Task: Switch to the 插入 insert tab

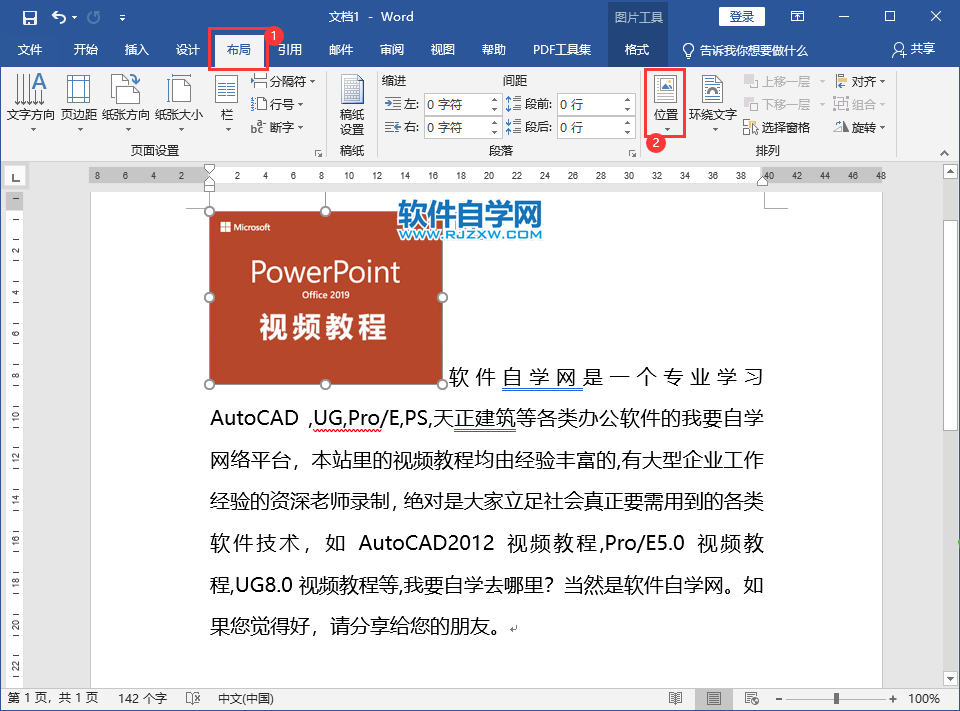Action: point(137,50)
